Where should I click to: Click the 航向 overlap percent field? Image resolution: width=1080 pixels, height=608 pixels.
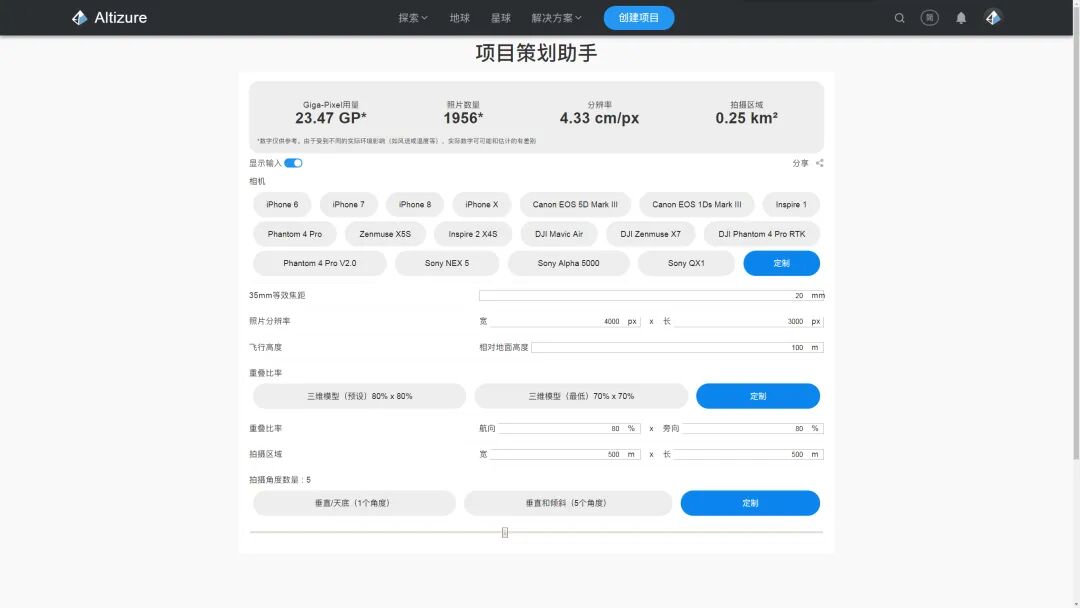click(569, 428)
